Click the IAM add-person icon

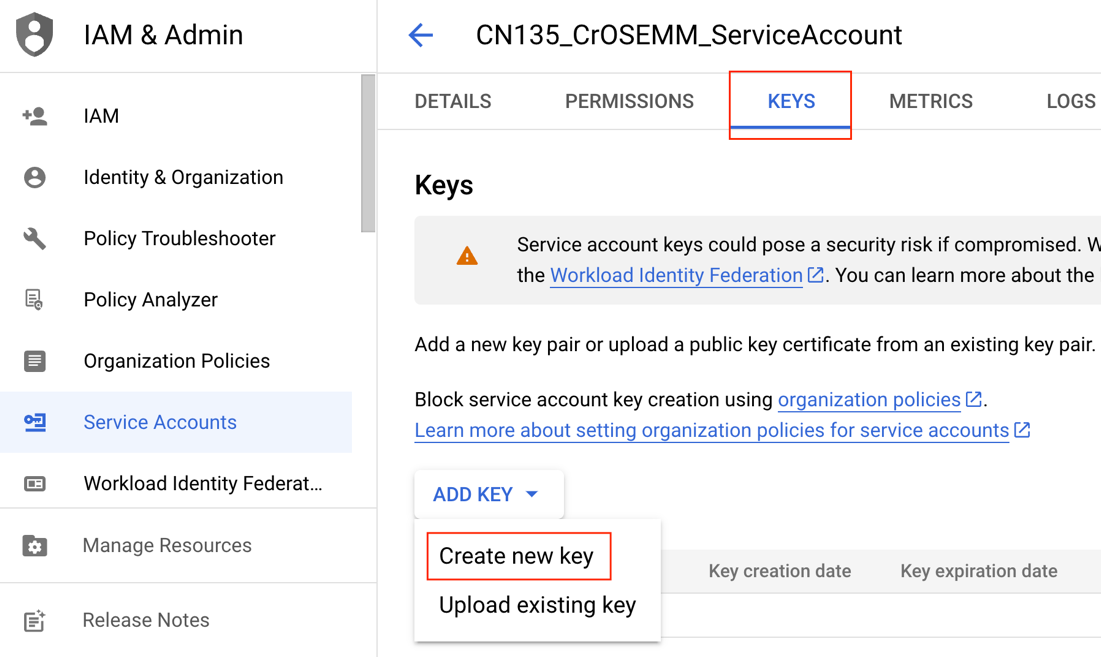pos(35,116)
